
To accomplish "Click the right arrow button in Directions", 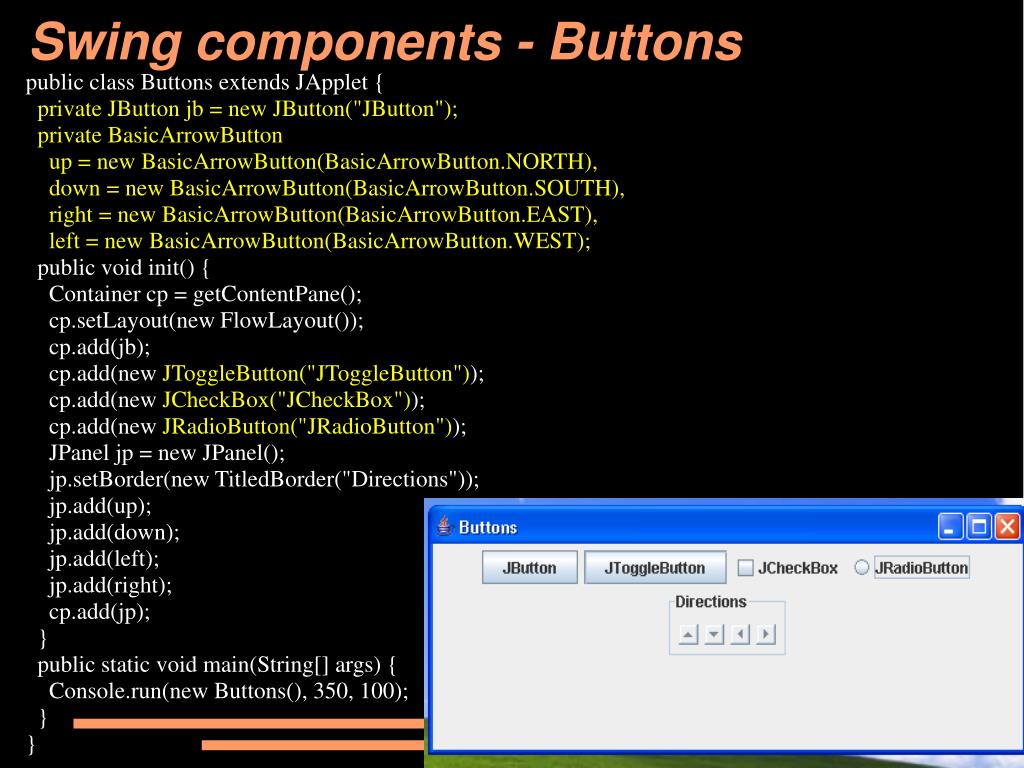I will pos(765,634).
